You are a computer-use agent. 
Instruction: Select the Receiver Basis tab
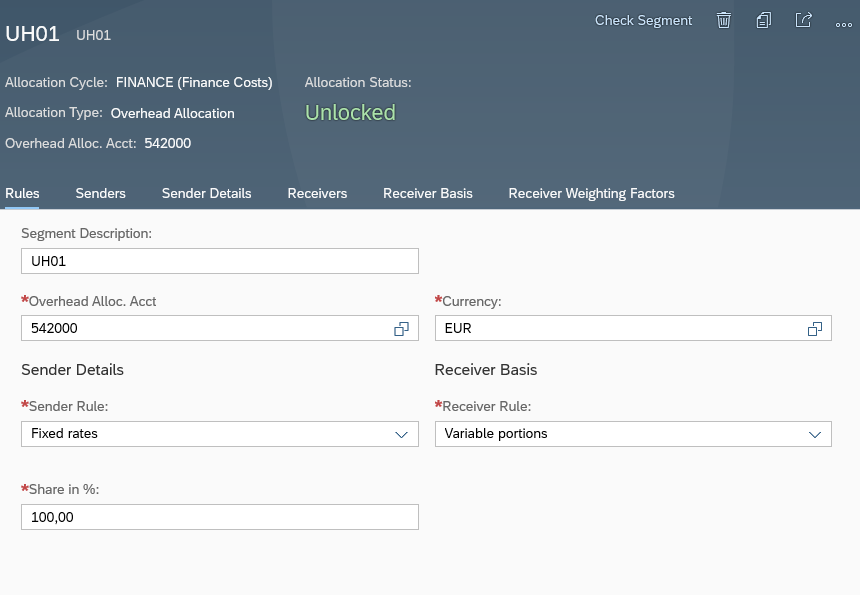(427, 193)
